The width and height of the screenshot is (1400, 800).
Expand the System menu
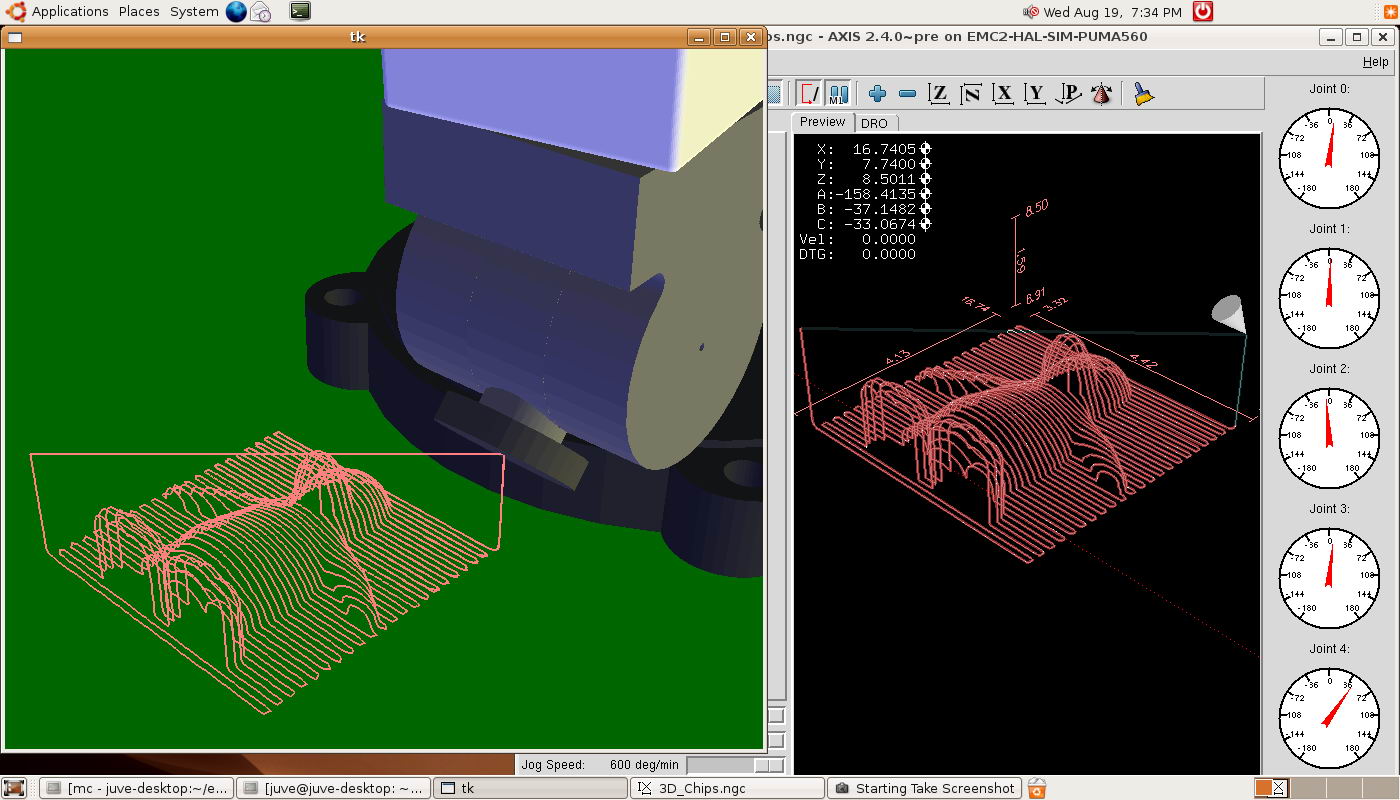(194, 12)
